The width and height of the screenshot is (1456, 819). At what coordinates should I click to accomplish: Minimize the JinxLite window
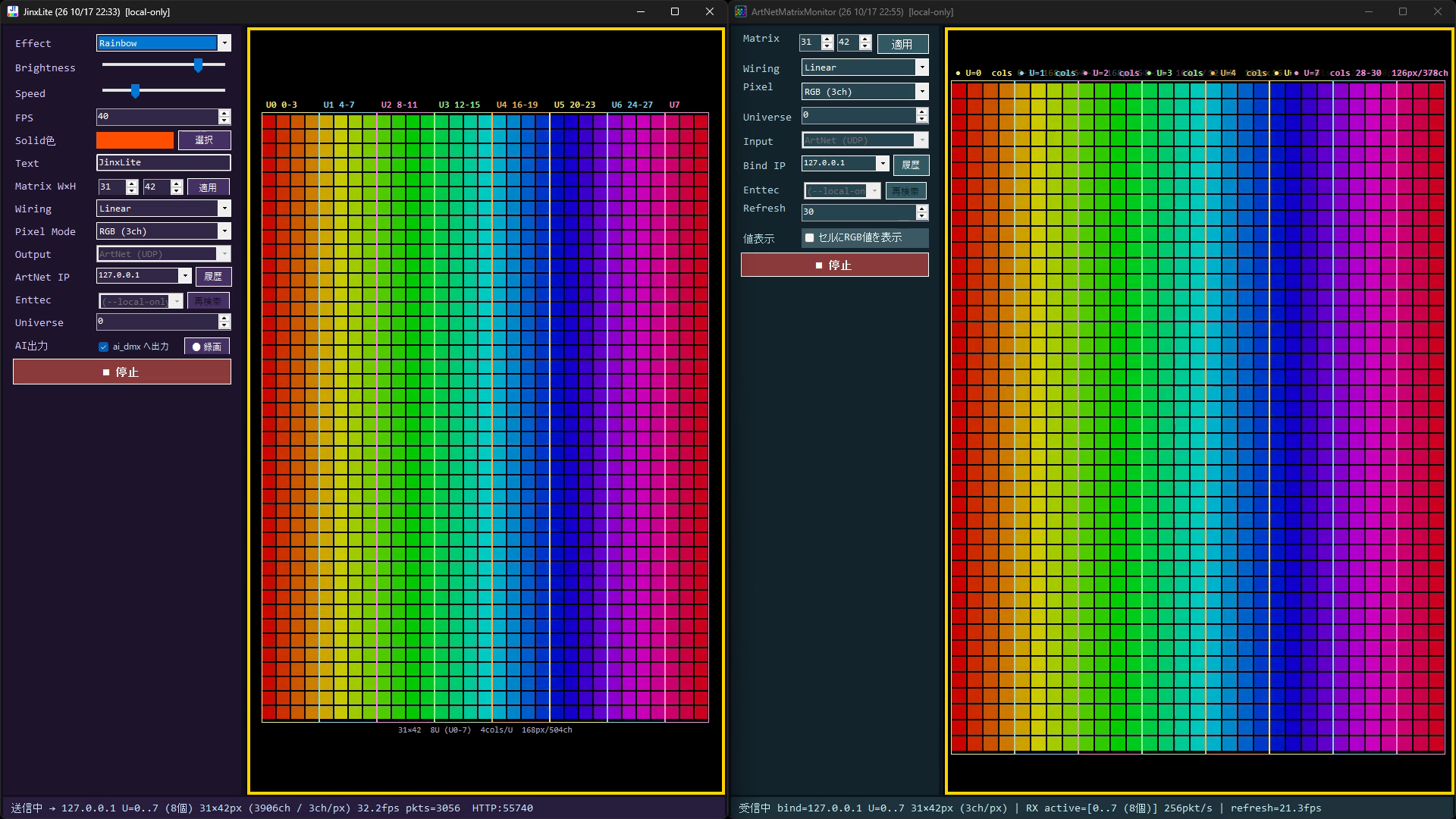pyautogui.click(x=641, y=11)
